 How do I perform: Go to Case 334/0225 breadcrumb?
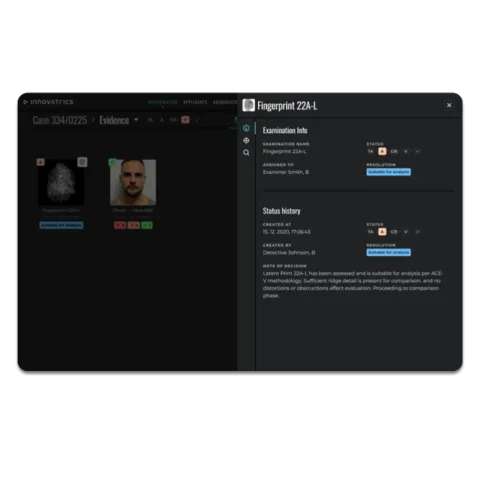[60, 120]
